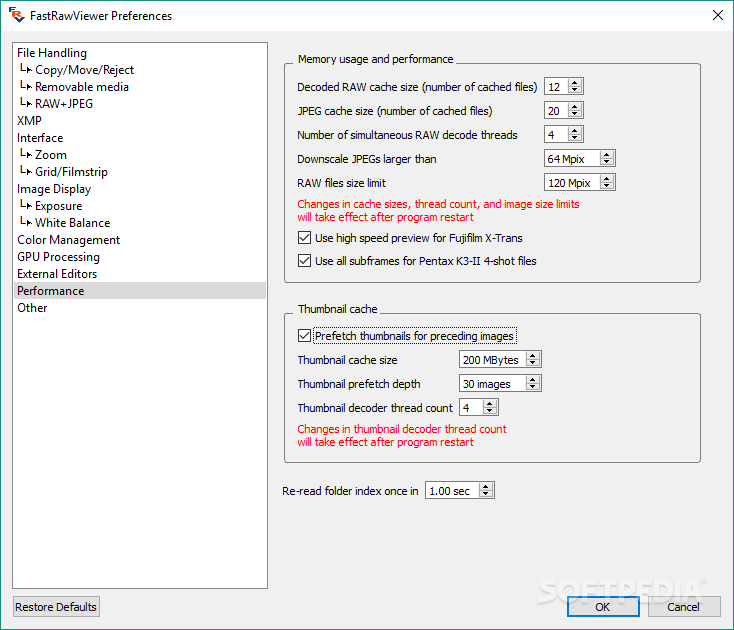Lower the Downscale JPEGs Mpix limit
This screenshot has width=734, height=630.
(x=607, y=161)
